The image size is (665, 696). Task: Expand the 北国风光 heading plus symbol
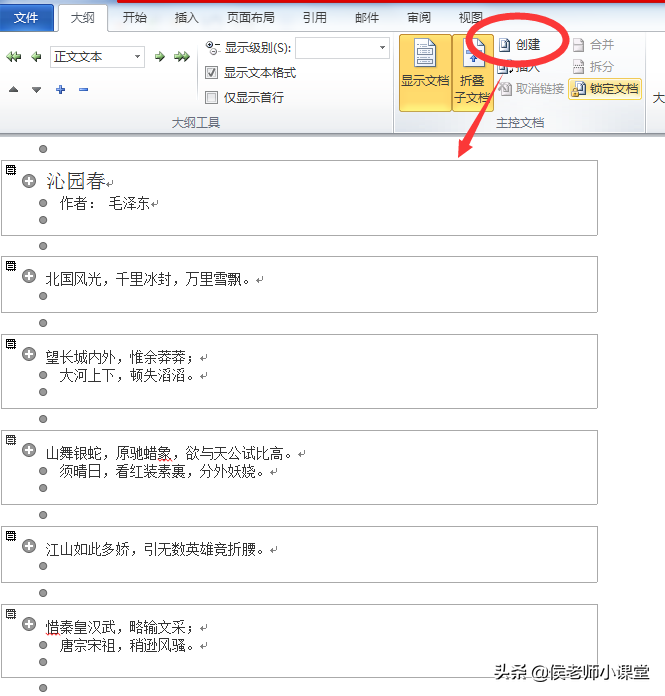pyautogui.click(x=29, y=276)
